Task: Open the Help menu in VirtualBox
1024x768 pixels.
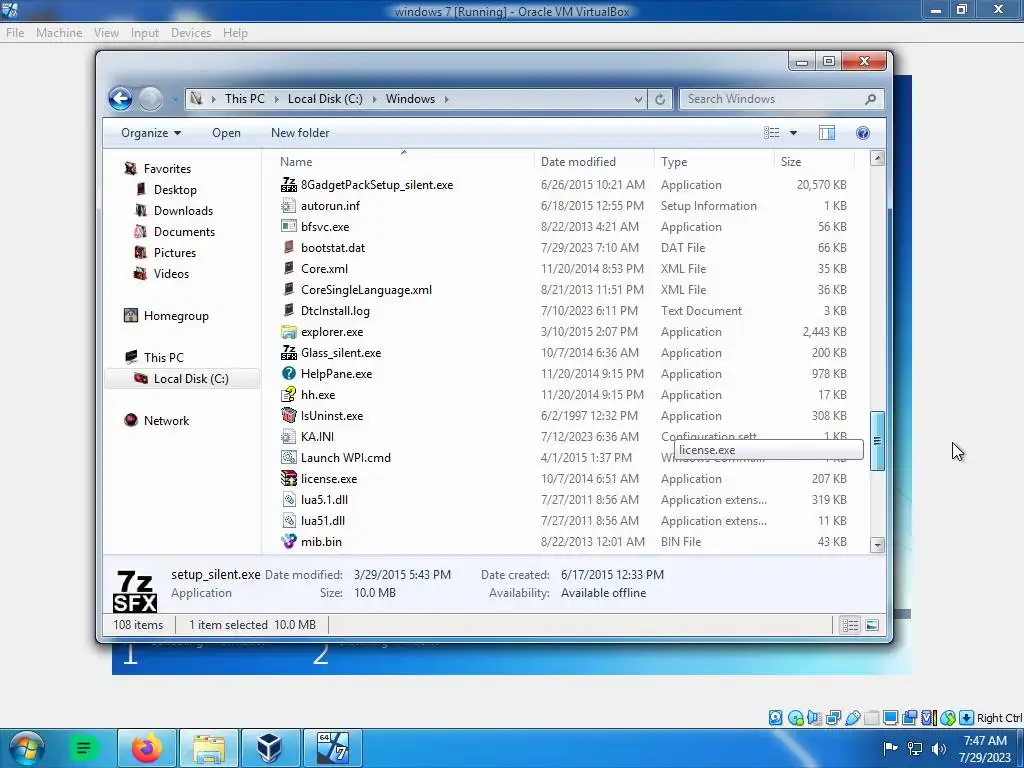Action: (235, 33)
